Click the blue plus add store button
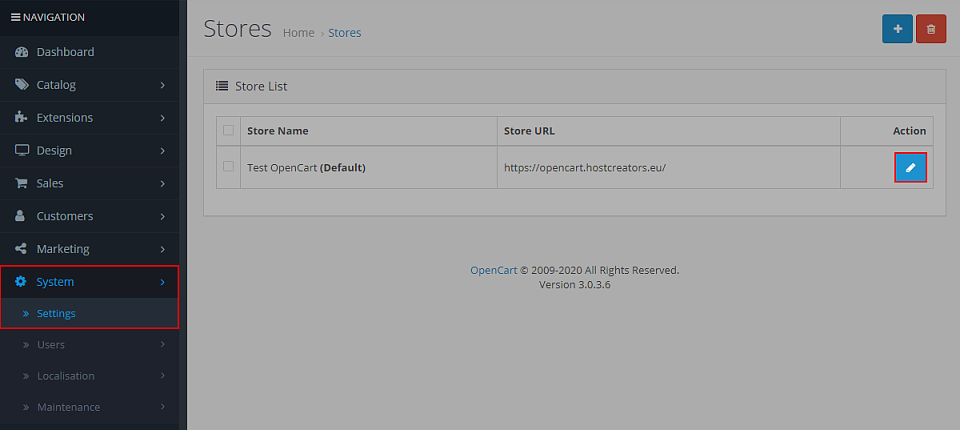This screenshot has width=960, height=430. pos(897,29)
